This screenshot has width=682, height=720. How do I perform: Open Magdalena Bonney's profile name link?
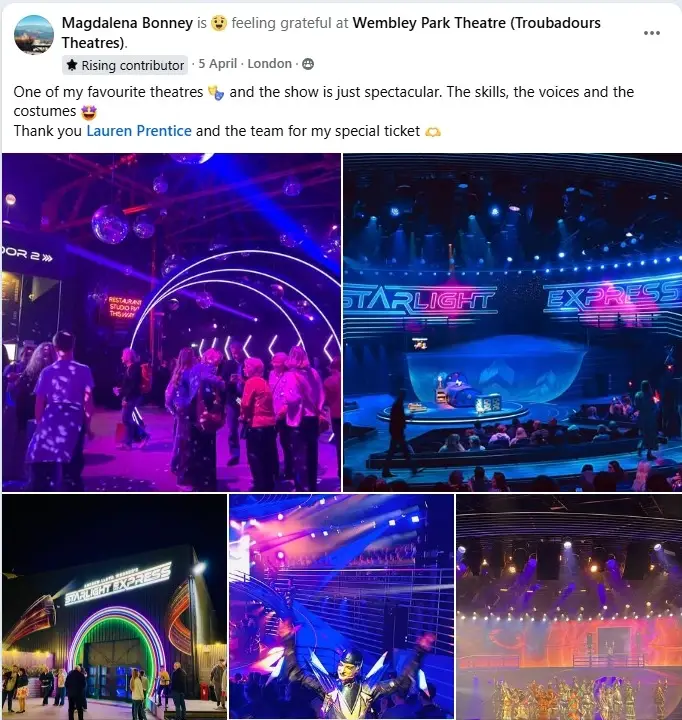coord(127,23)
